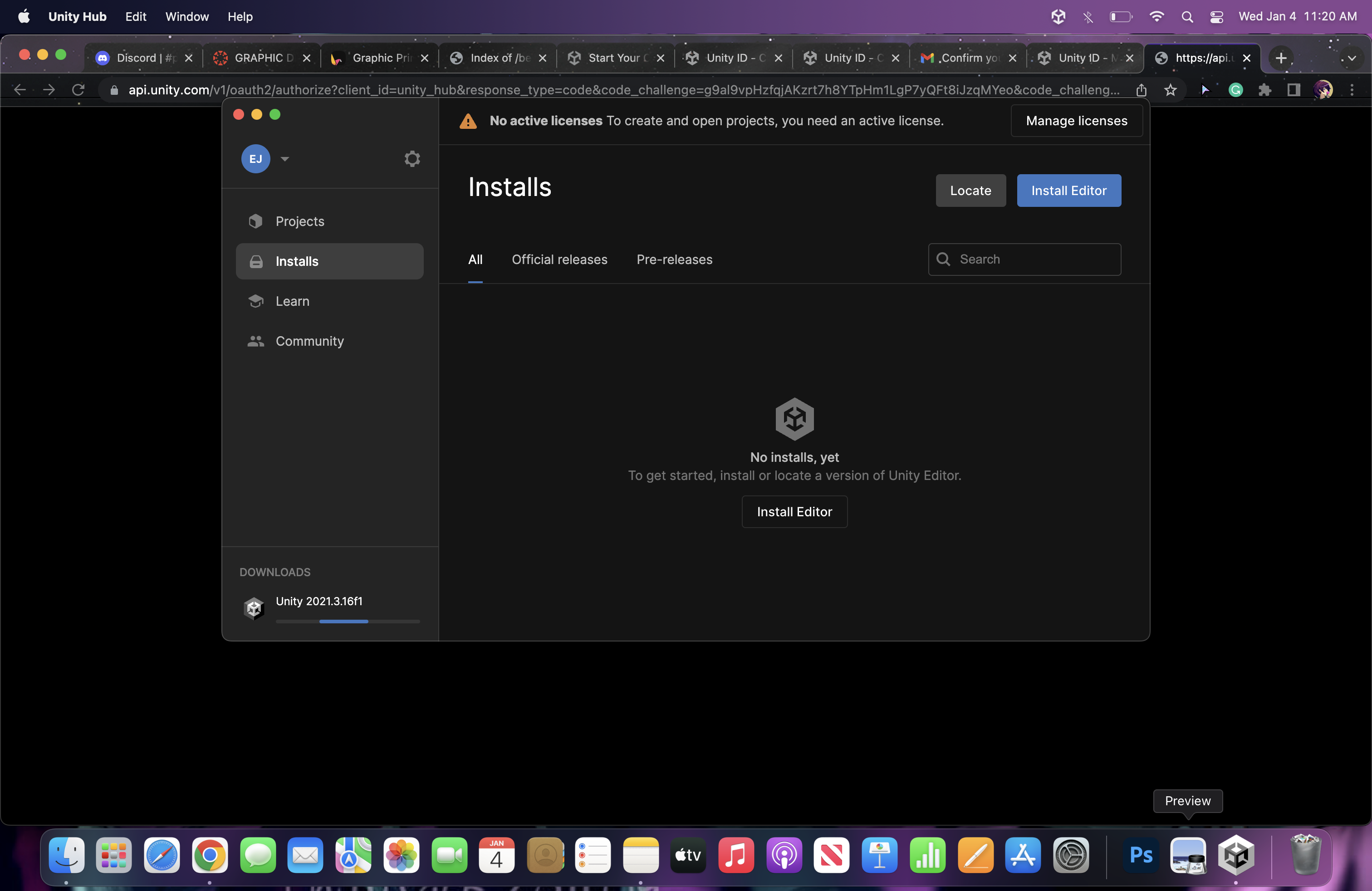
Task: Go to the Learn section
Action: coord(330,301)
